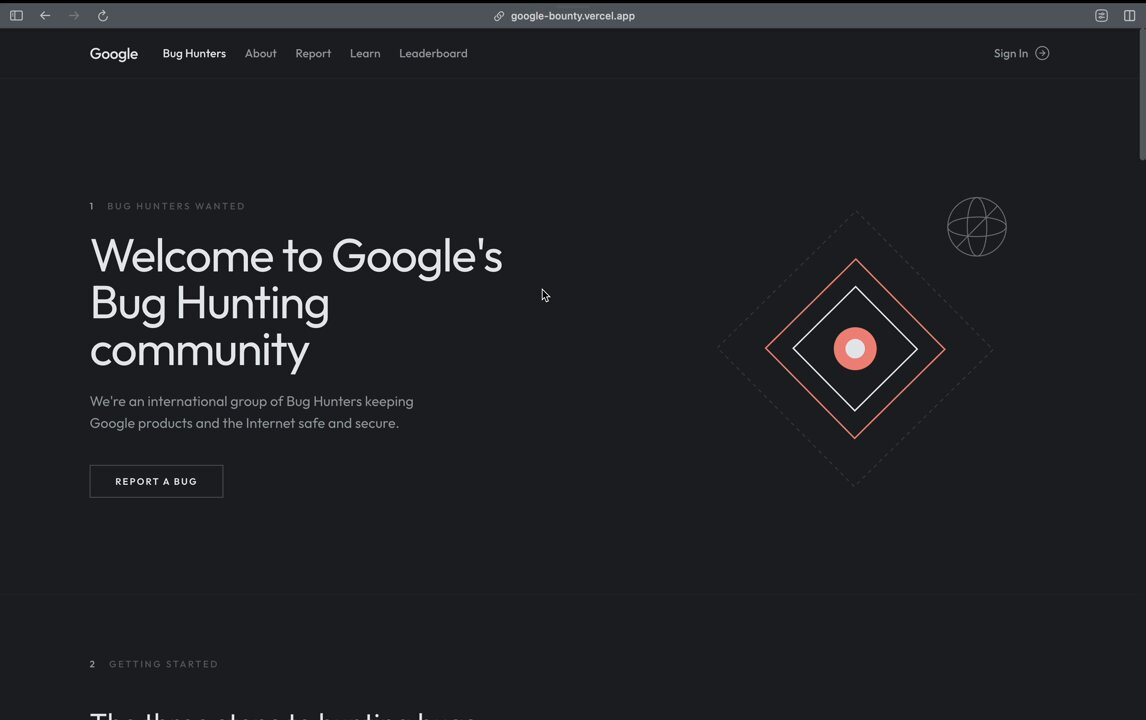The width and height of the screenshot is (1146, 720).
Task: Click the Google logo
Action: pos(114,54)
